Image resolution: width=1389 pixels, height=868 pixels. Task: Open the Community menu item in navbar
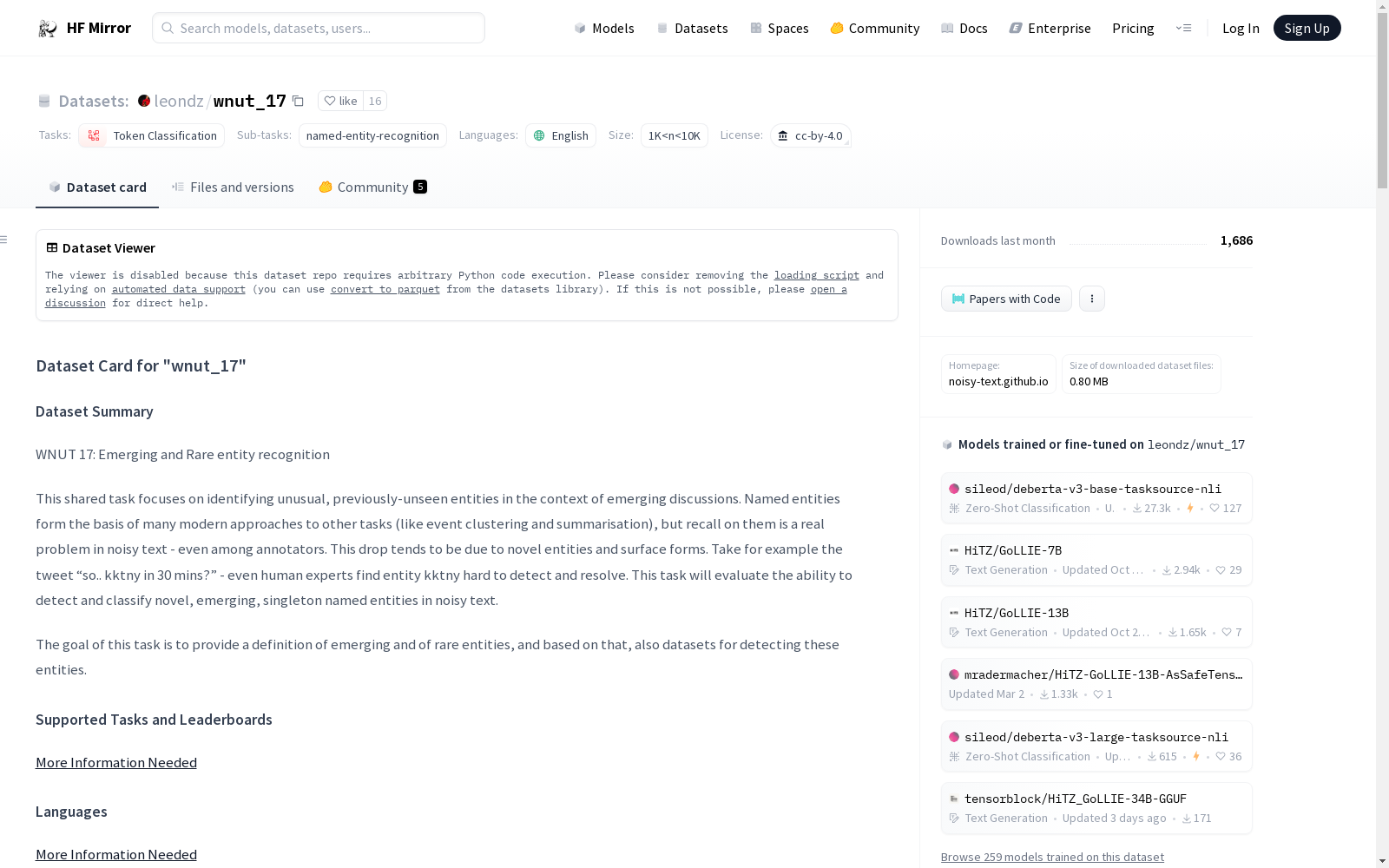point(875,28)
